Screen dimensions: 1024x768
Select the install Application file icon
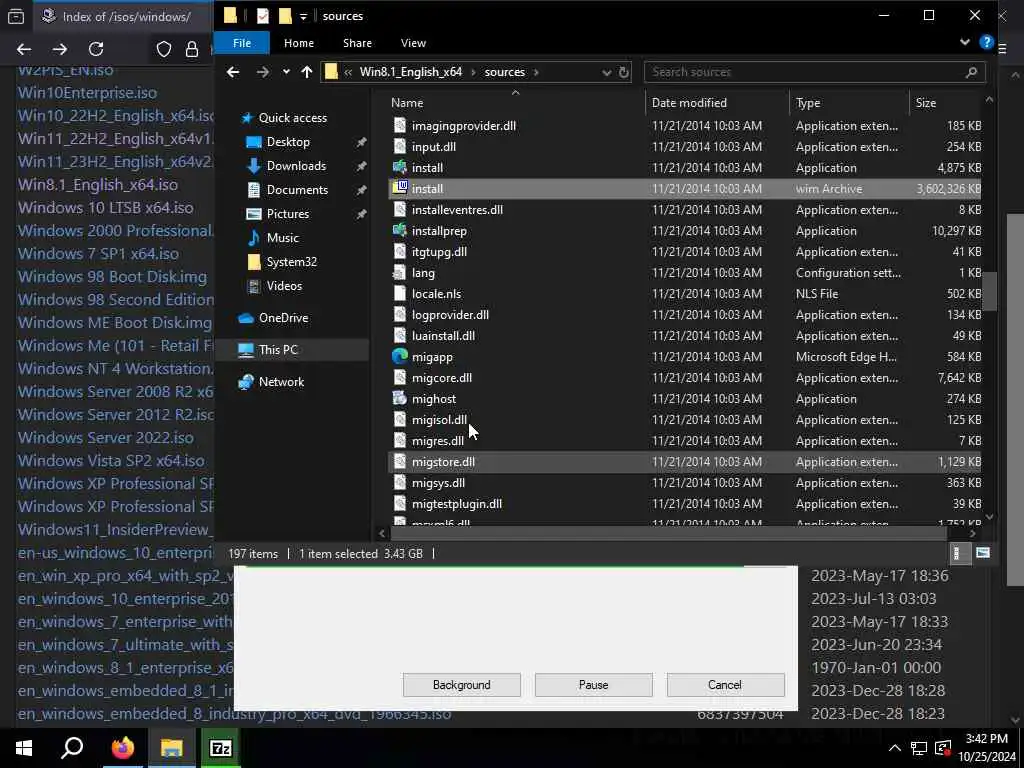[400, 168]
